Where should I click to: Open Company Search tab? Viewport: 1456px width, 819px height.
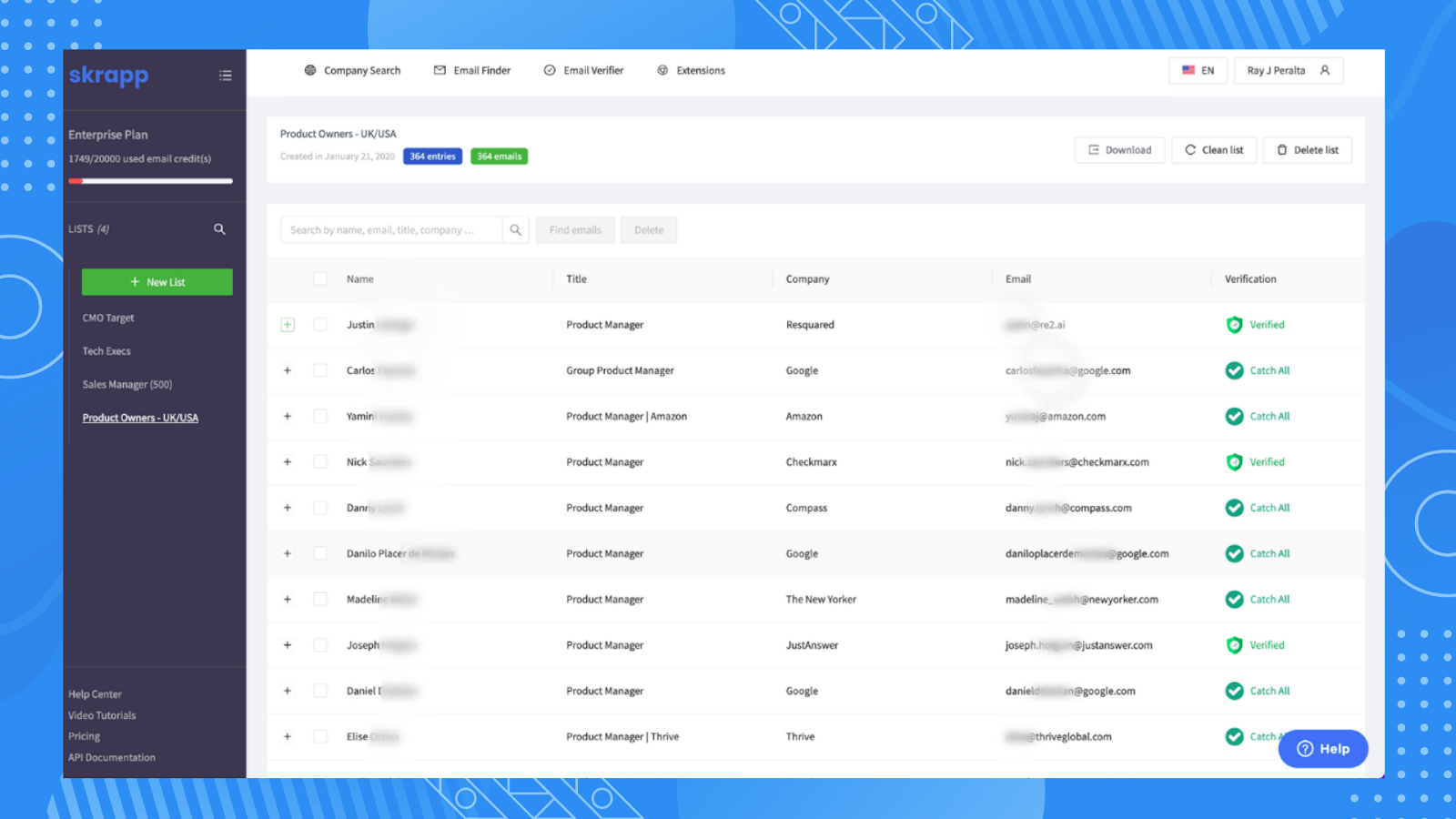(x=352, y=70)
